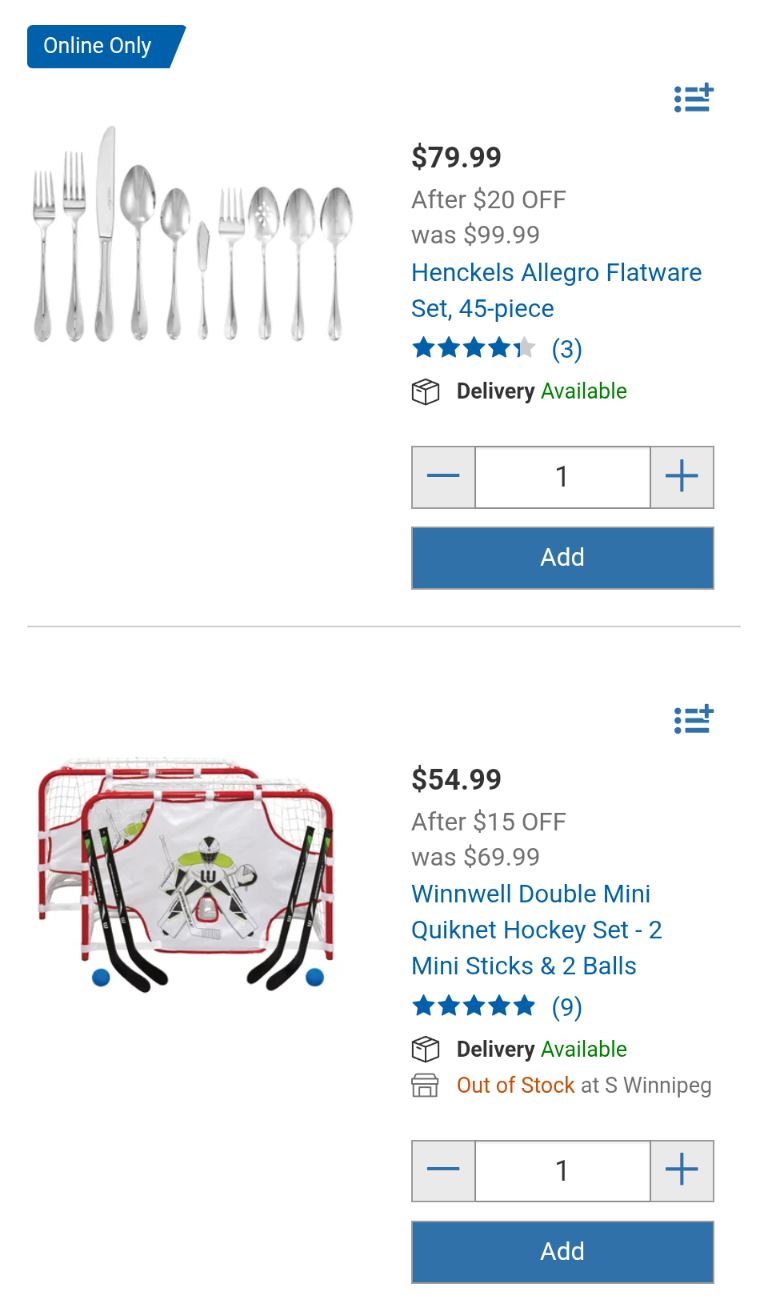765x1304 pixels.
Task: Click the Online Only badge
Action: (100, 47)
